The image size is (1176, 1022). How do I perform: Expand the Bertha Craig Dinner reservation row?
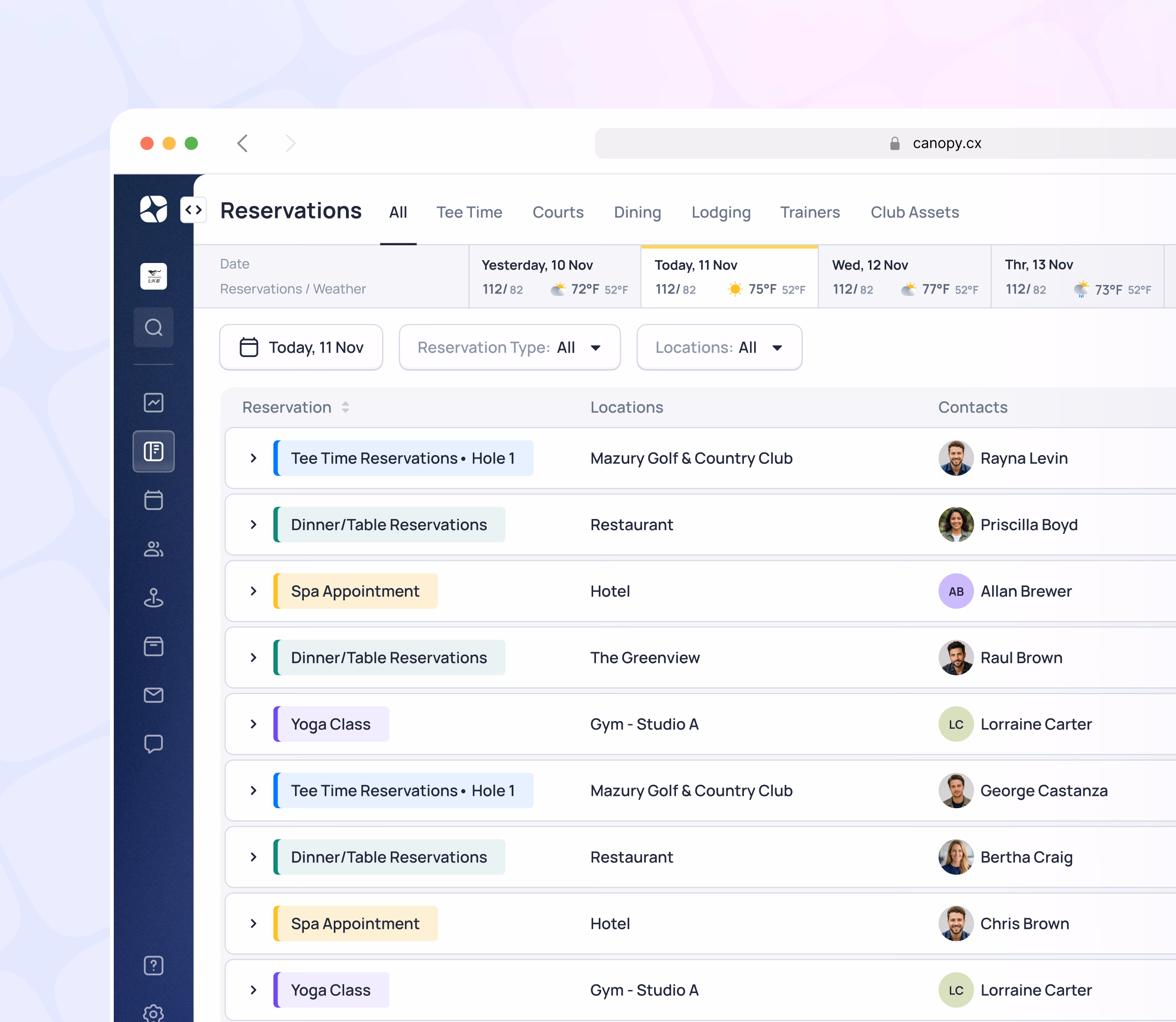[x=253, y=857]
